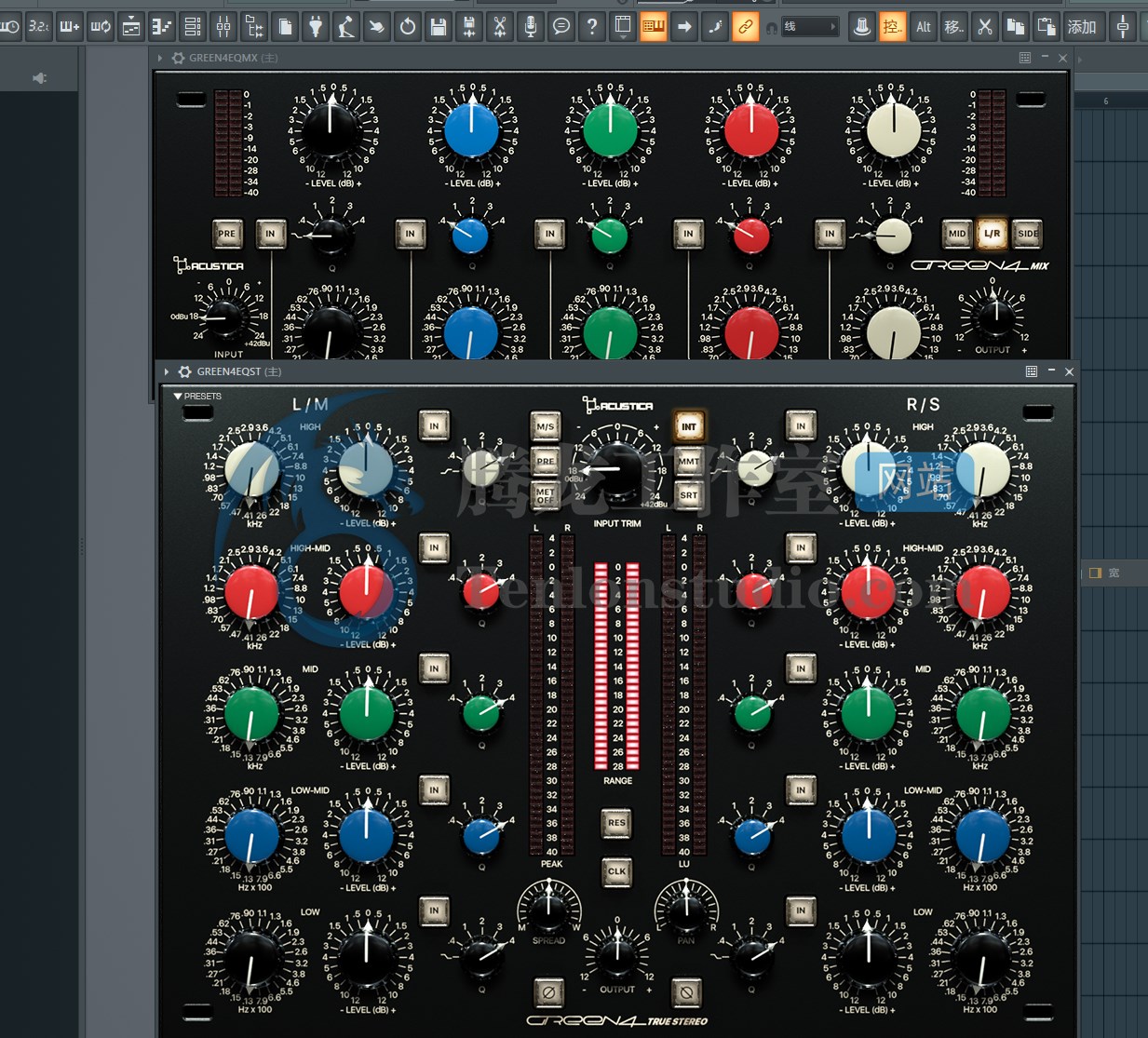Click the GREEN4EQMX INPUT knob
This screenshot has width=1148, height=1038.
226,317
